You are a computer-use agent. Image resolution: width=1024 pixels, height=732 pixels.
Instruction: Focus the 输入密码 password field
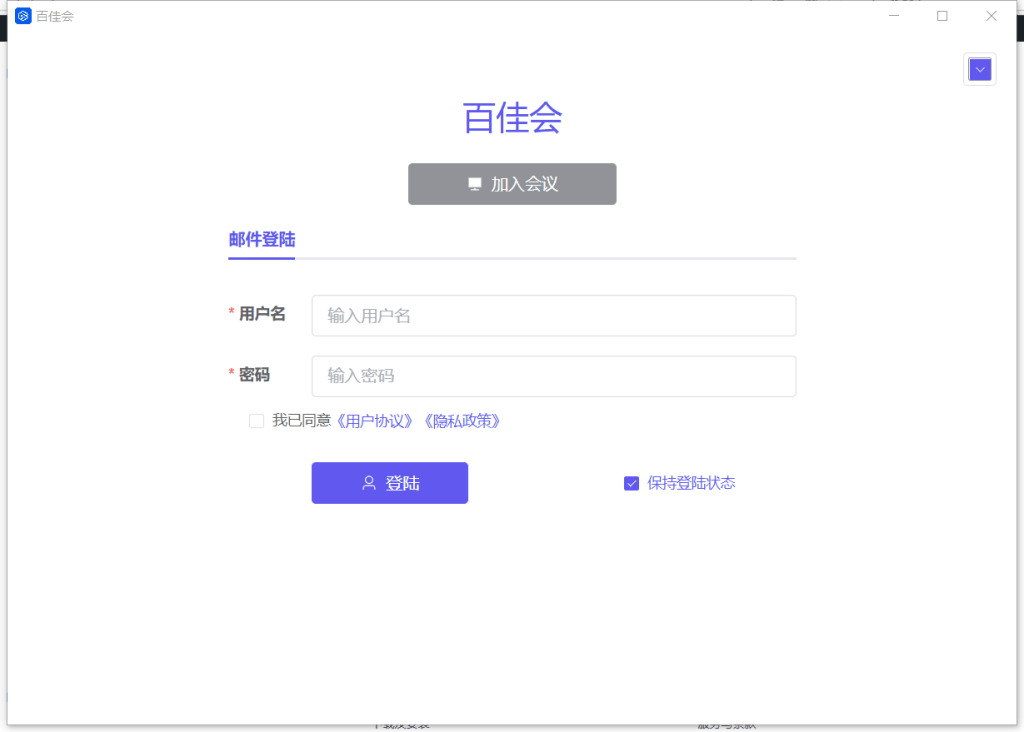(554, 376)
